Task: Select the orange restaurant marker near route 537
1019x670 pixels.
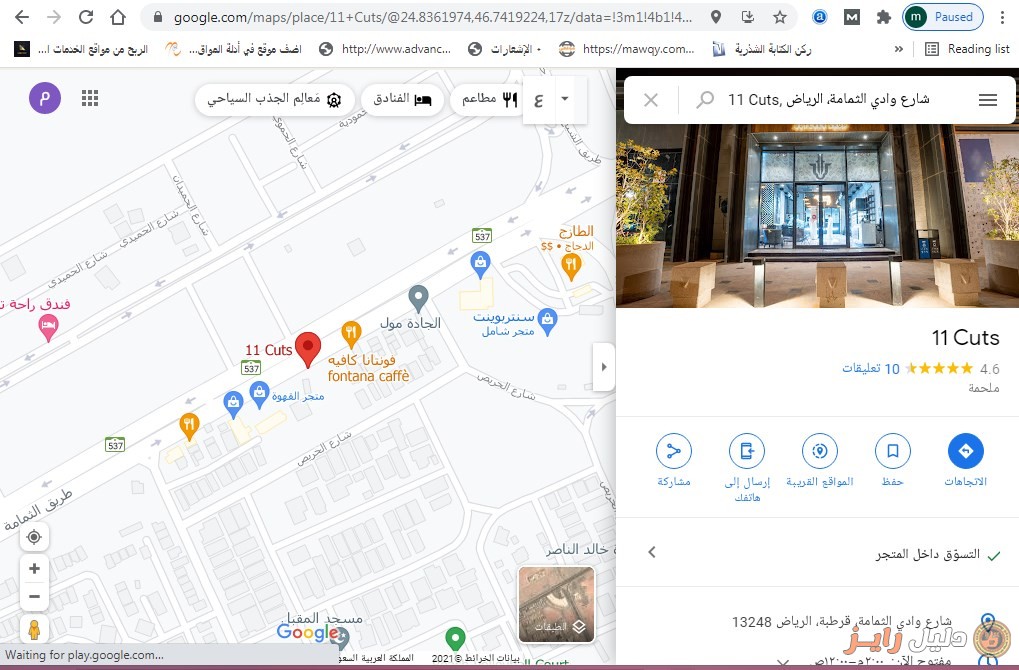Action: pyautogui.click(x=189, y=427)
